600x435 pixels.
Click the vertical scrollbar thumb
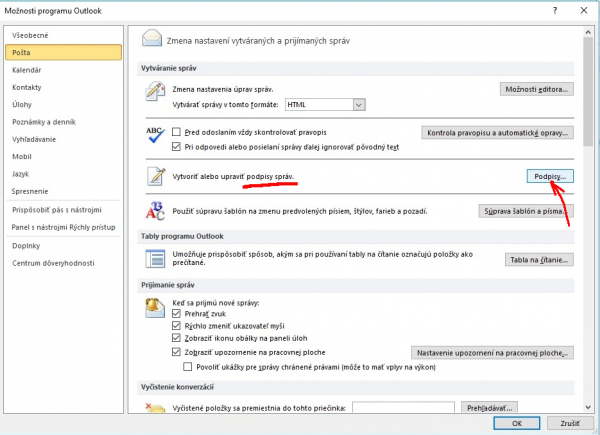[x=588, y=92]
